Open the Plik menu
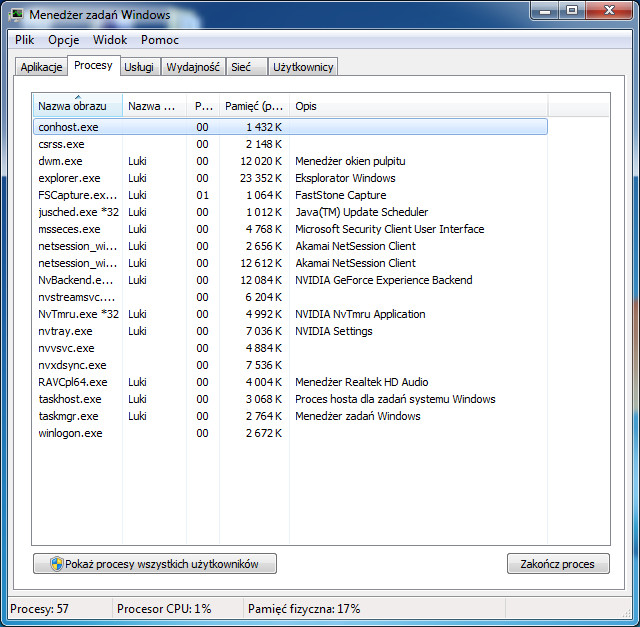The width and height of the screenshot is (640, 627). [24, 40]
